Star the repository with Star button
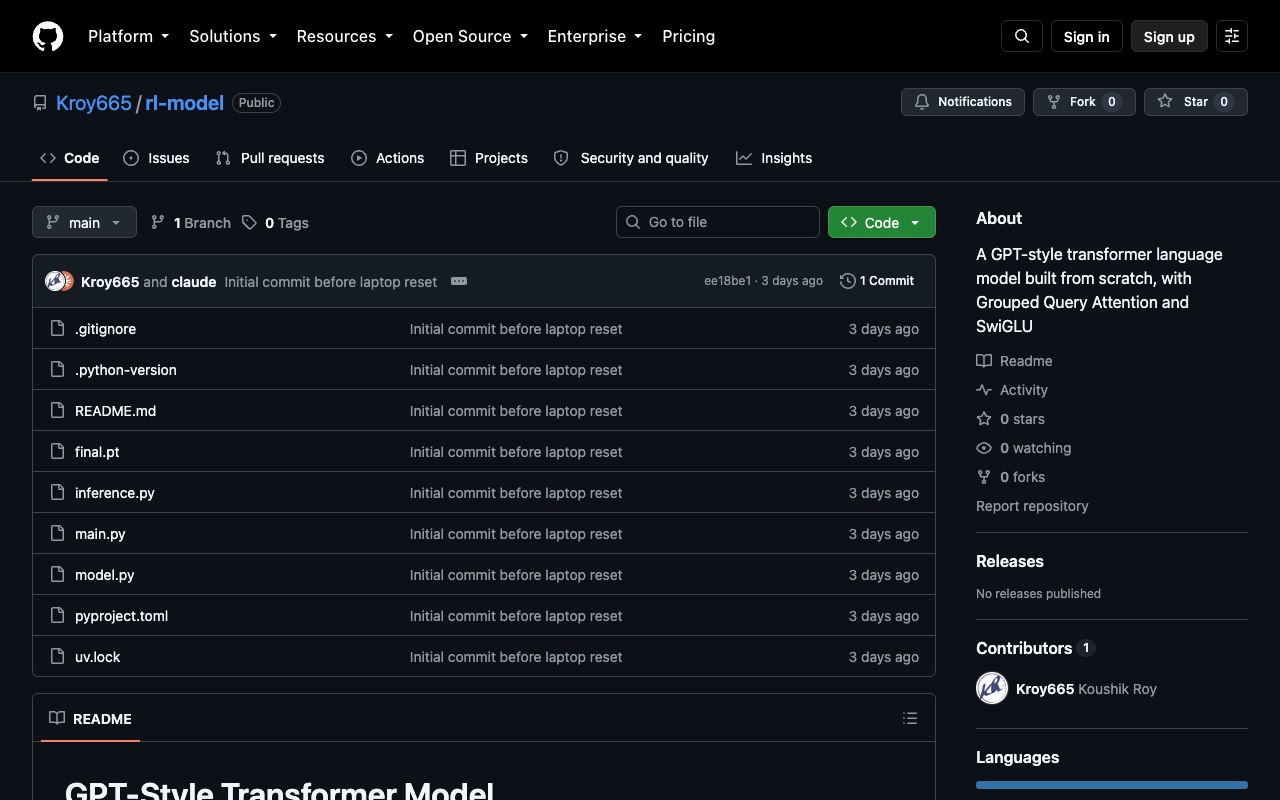This screenshot has width=1280, height=800. tap(1196, 102)
